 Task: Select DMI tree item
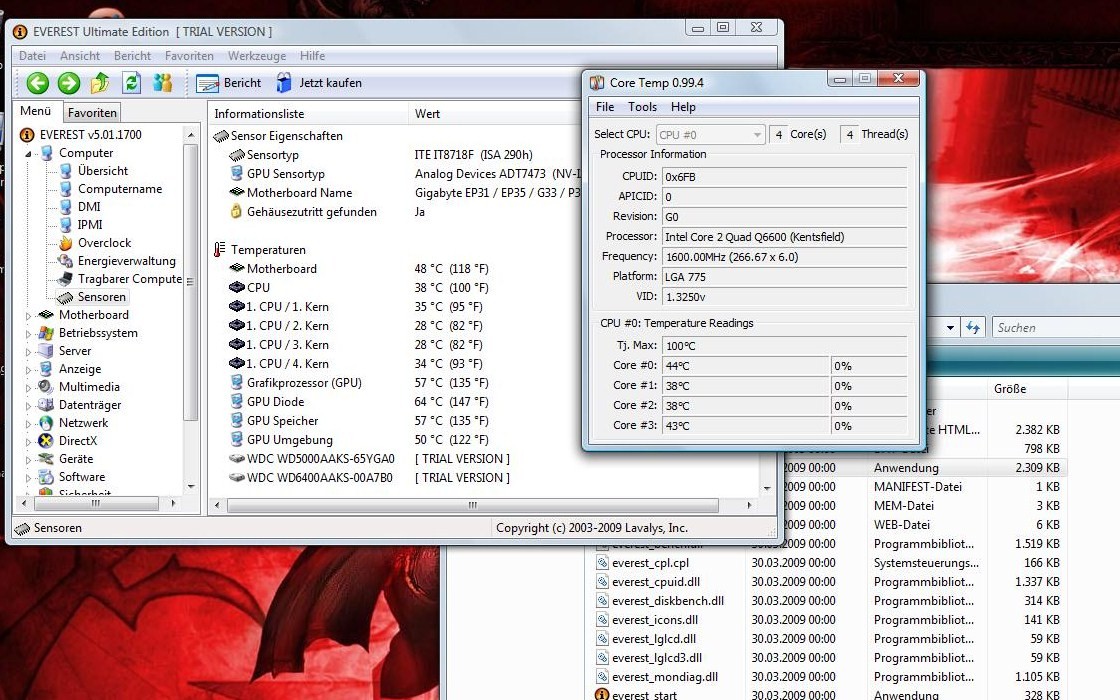89,206
